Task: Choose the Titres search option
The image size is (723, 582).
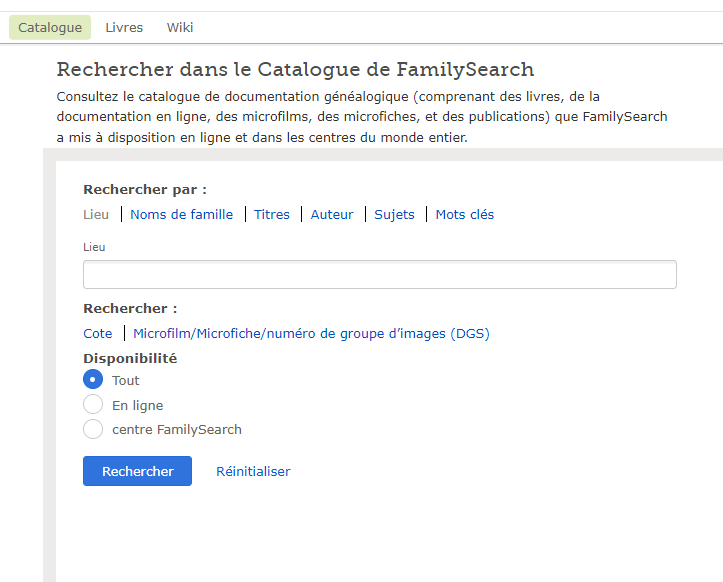Action: click(272, 214)
